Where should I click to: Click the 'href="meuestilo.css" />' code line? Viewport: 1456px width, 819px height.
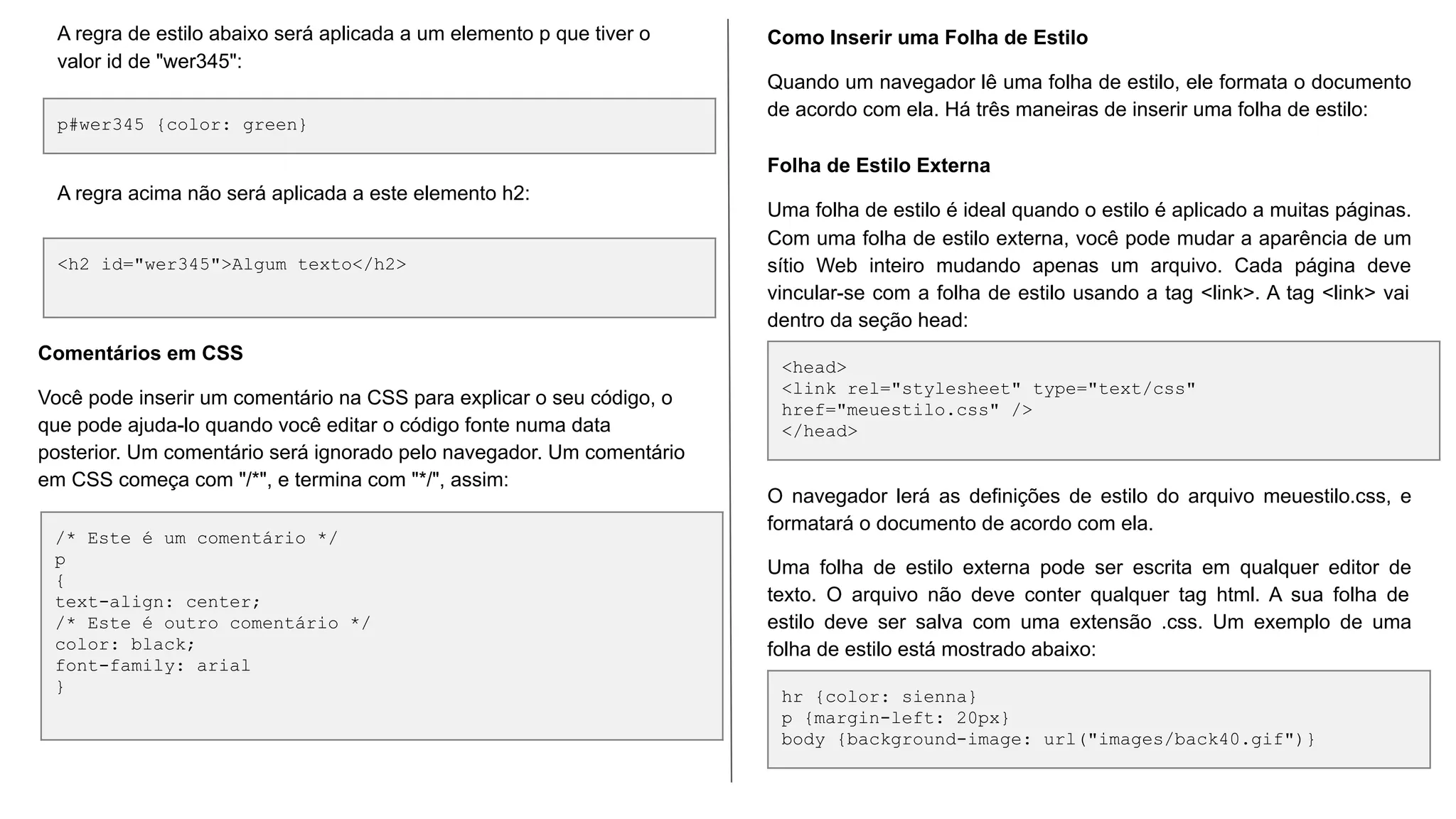coord(906,410)
